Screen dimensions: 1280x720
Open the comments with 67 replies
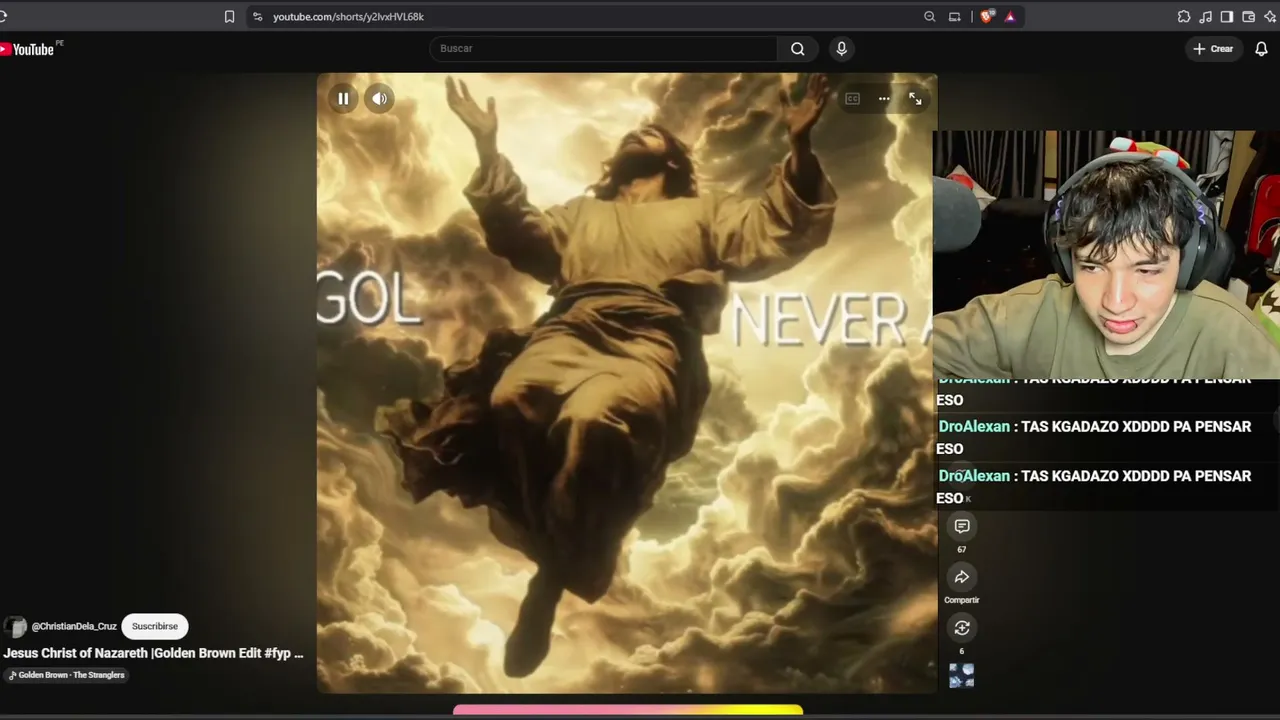962,527
